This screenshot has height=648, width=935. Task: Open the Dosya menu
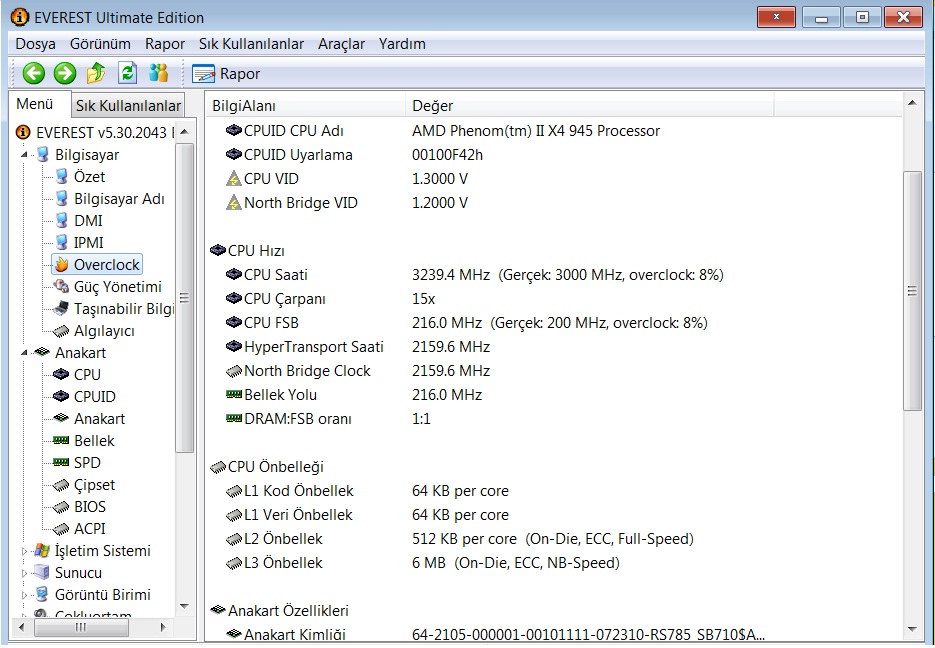[35, 44]
